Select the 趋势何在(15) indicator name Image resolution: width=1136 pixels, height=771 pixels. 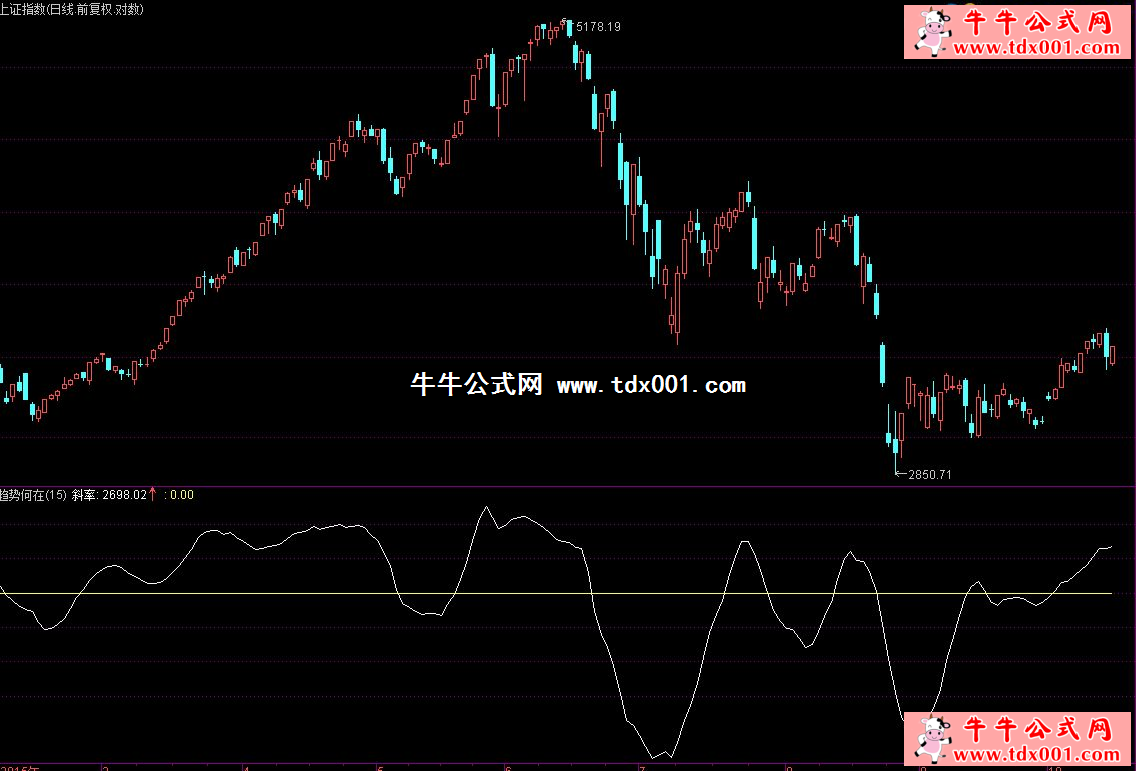pyautogui.click(x=33, y=494)
